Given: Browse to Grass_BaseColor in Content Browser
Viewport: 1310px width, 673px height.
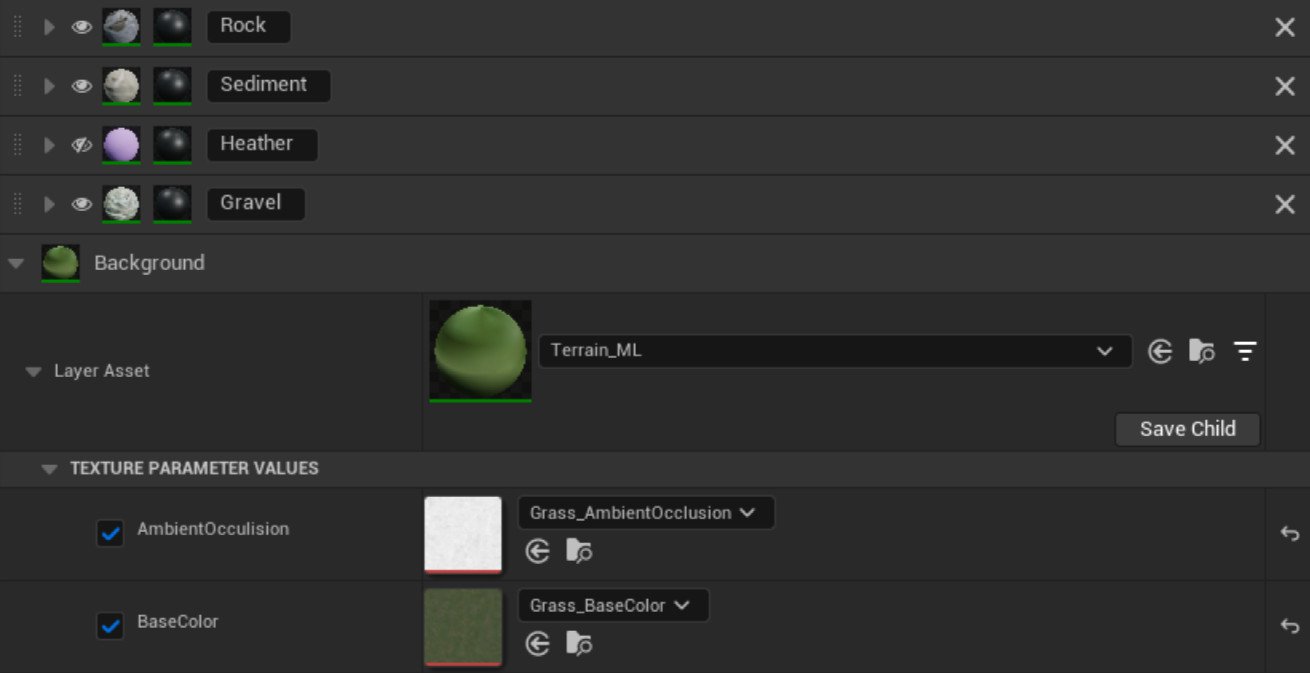Looking at the screenshot, I should coord(579,644).
